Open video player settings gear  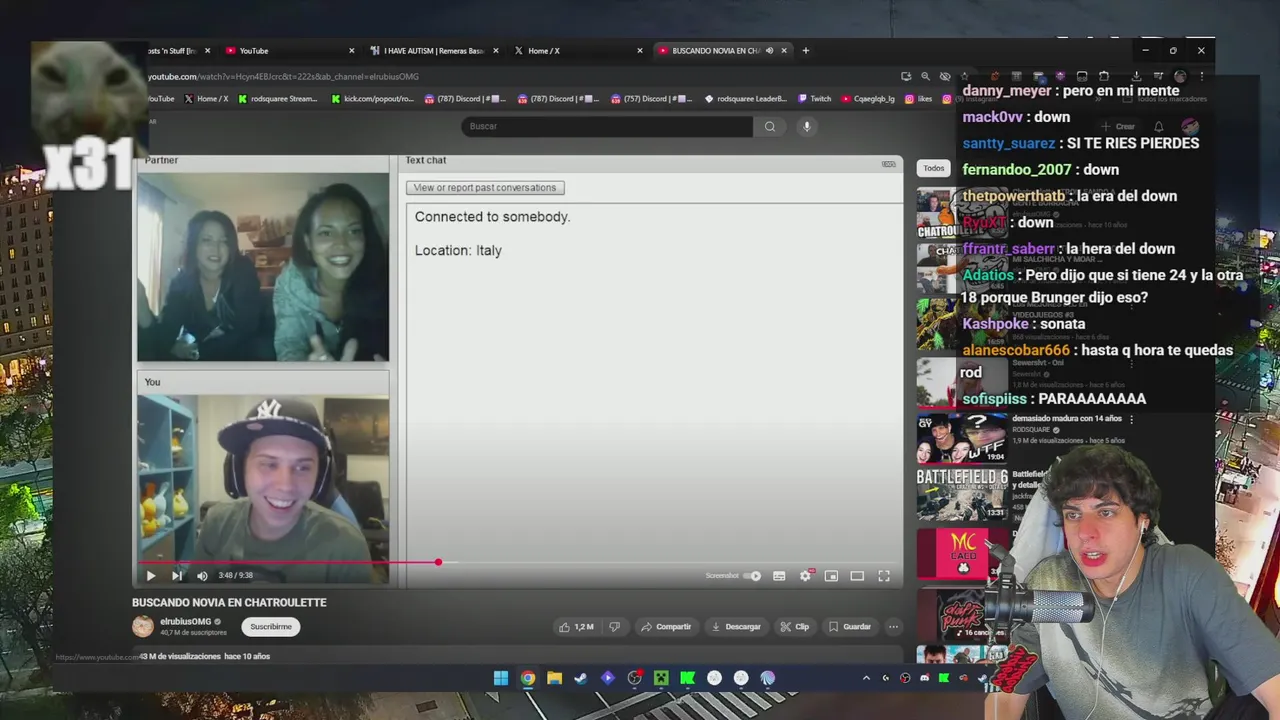(x=805, y=576)
